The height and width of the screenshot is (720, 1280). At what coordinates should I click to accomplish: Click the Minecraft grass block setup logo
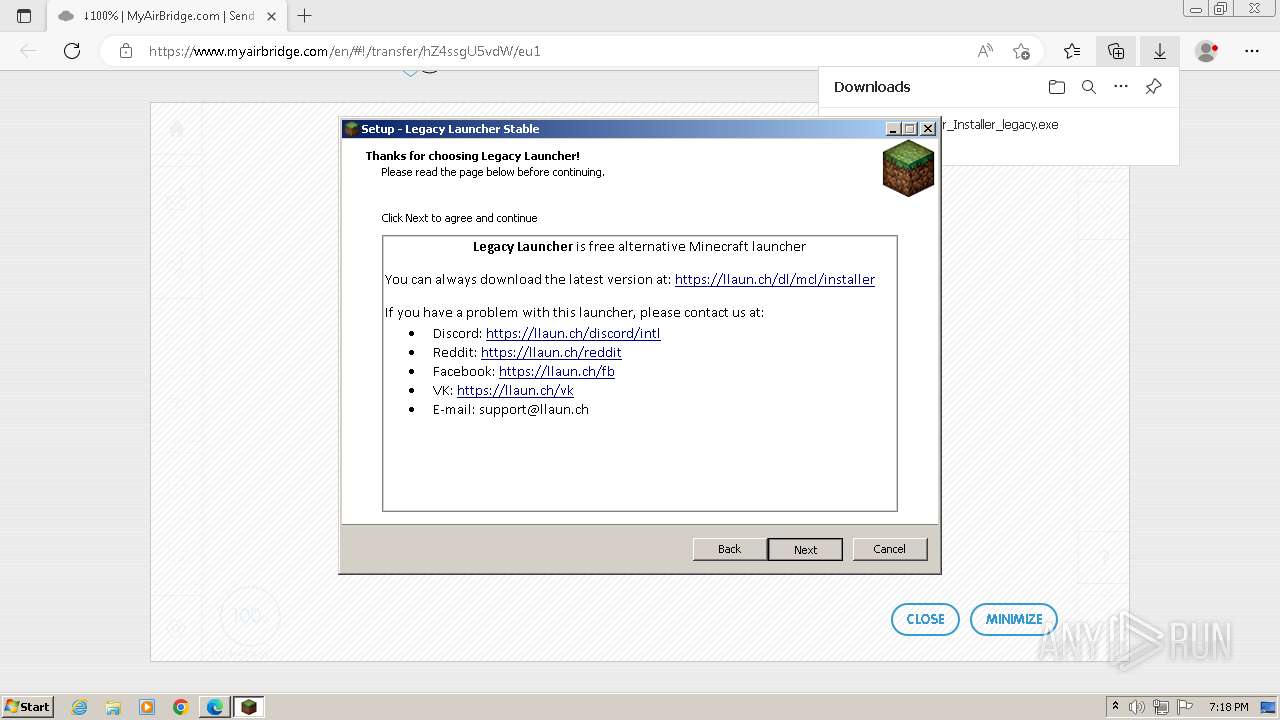pyautogui.click(x=908, y=167)
